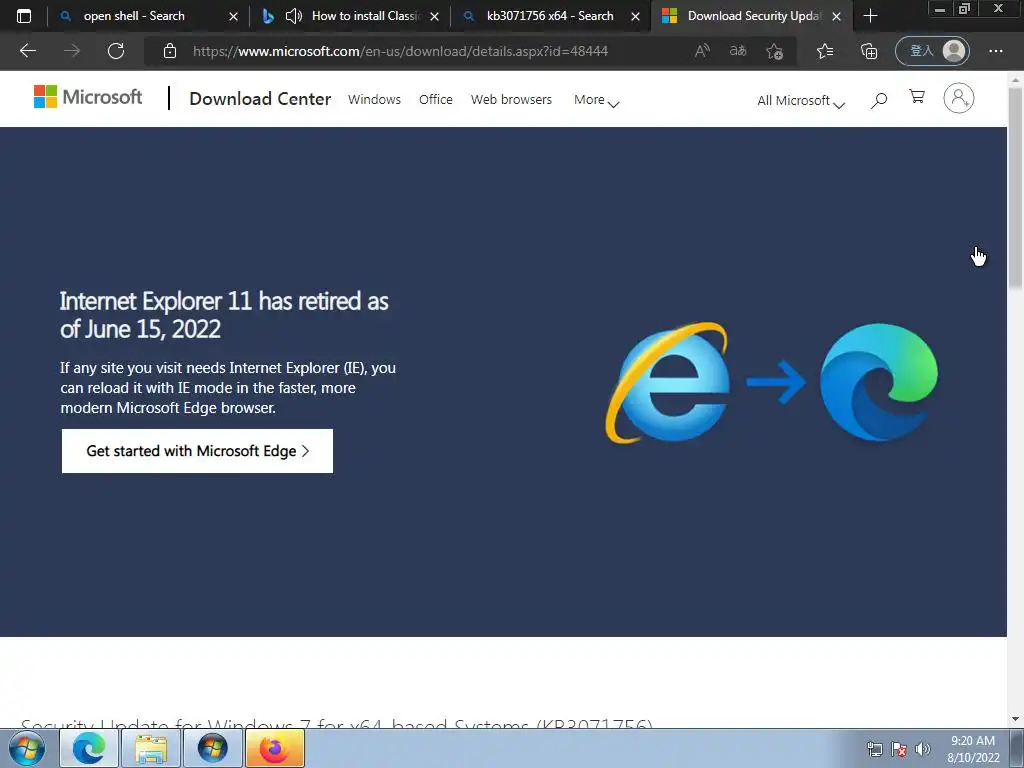Click the Microsoft Edge logo image
Image resolution: width=1024 pixels, height=768 pixels.
click(878, 382)
